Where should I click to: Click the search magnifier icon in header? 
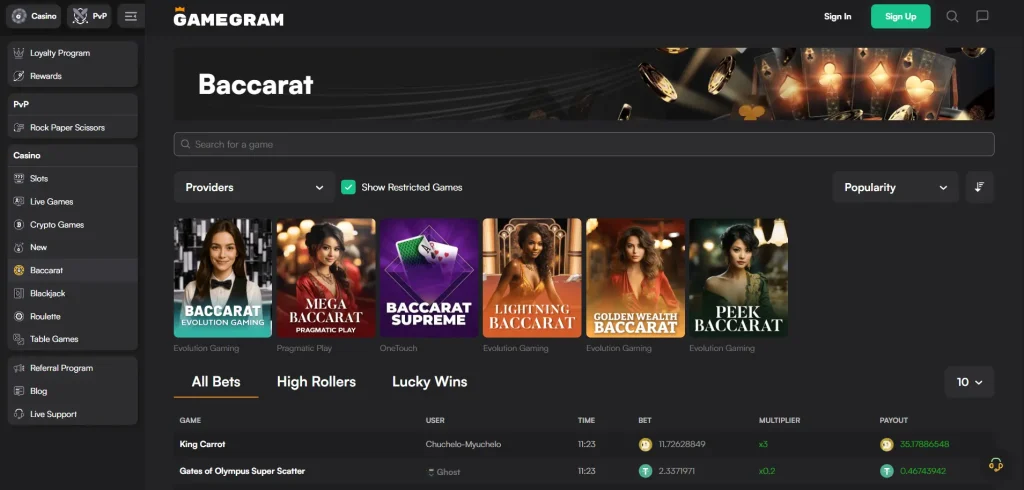pyautogui.click(x=952, y=16)
